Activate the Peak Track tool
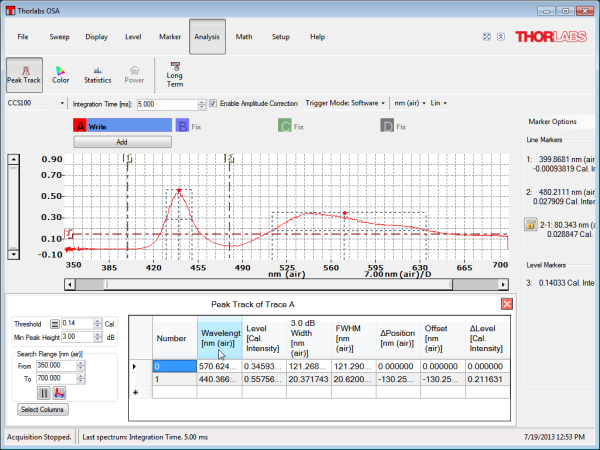Screen dimensions: 600x450 point(23,73)
